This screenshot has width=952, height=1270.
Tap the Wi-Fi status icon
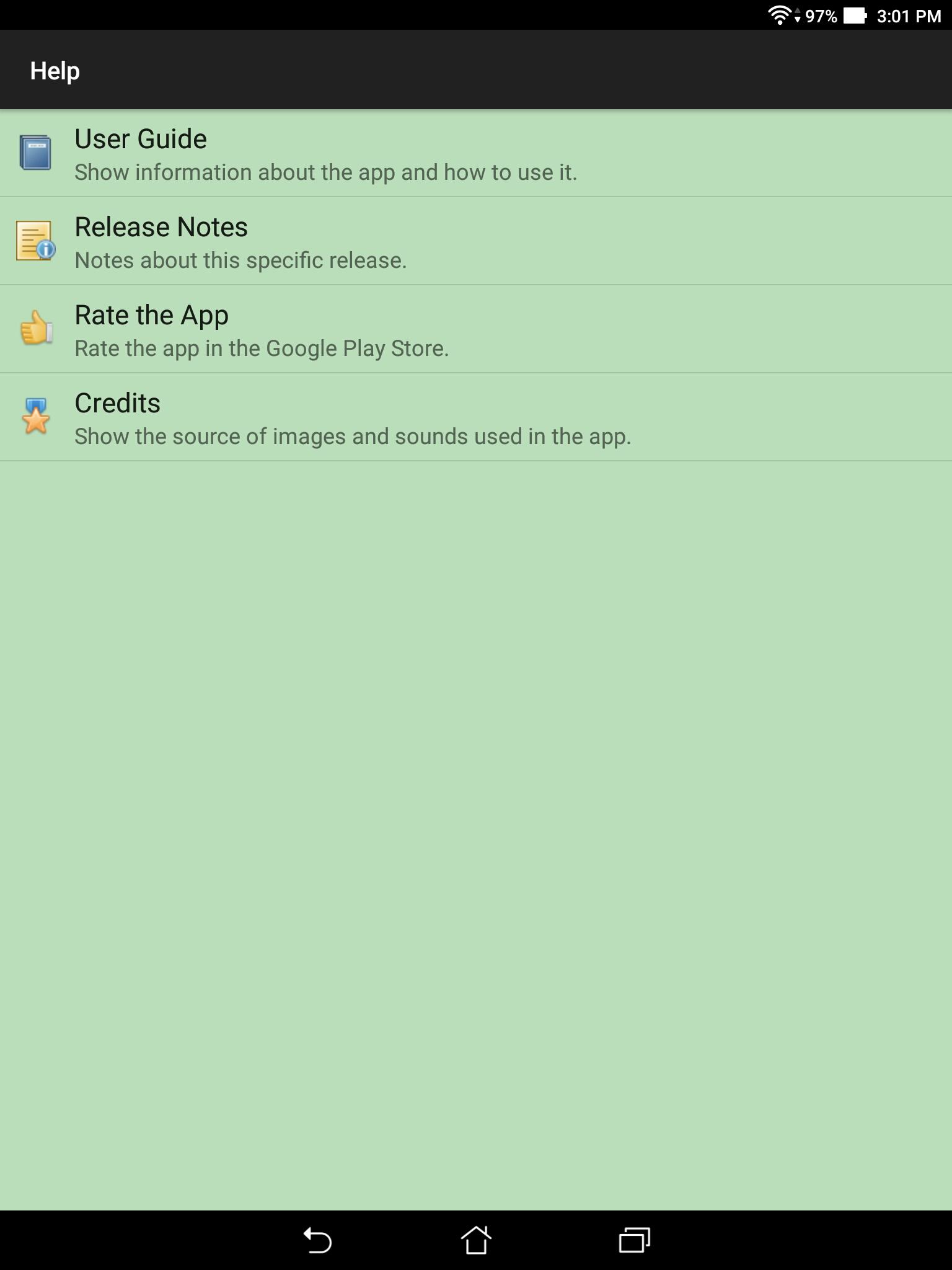(x=780, y=16)
